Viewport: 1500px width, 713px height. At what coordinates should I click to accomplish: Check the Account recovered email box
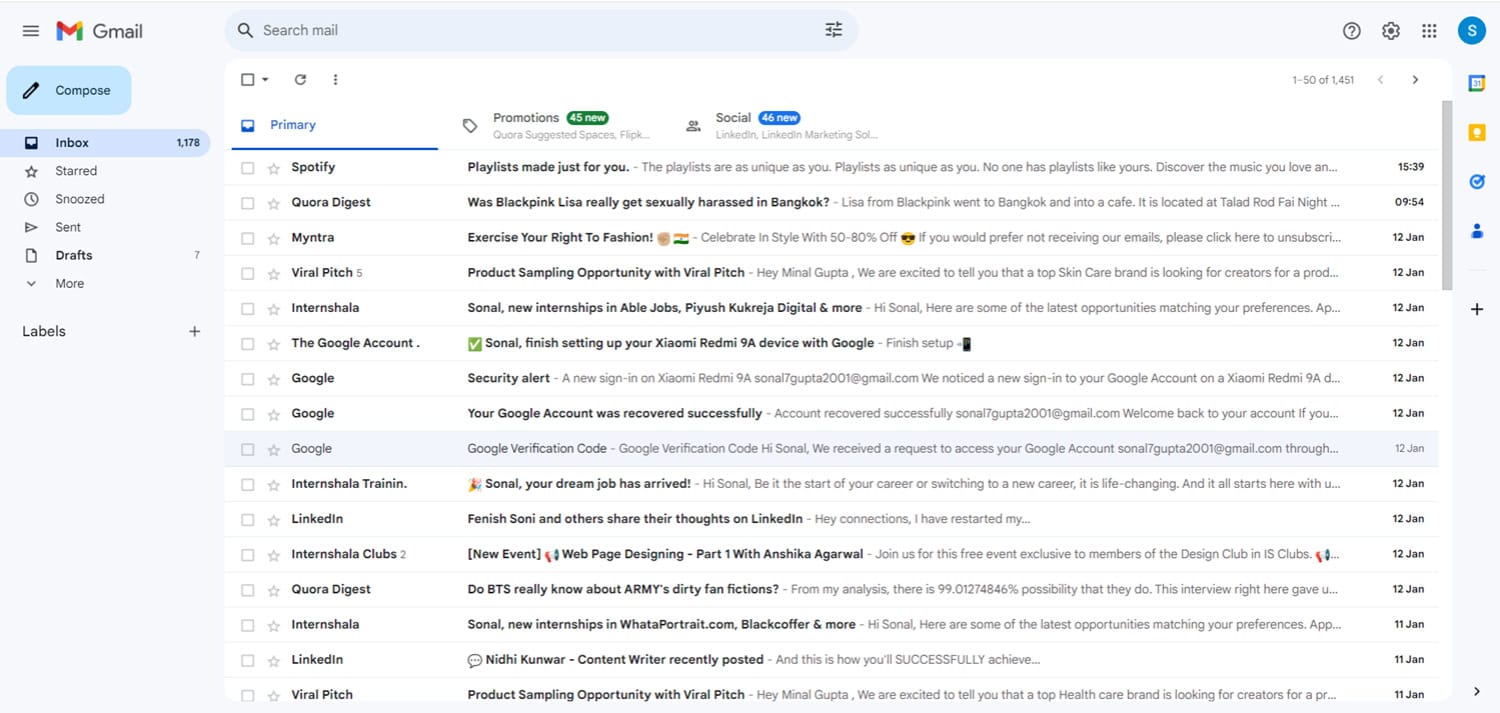pos(248,414)
